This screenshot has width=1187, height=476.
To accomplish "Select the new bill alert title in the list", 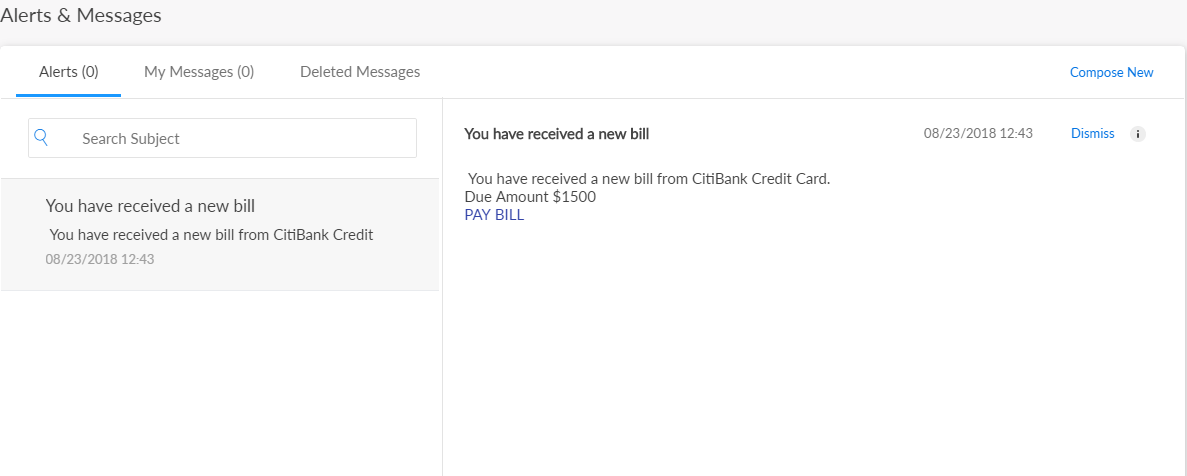I will click(x=150, y=207).
